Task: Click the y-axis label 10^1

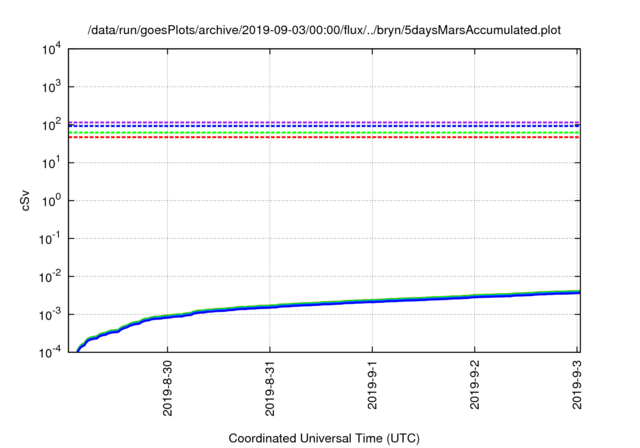Action: point(51,163)
